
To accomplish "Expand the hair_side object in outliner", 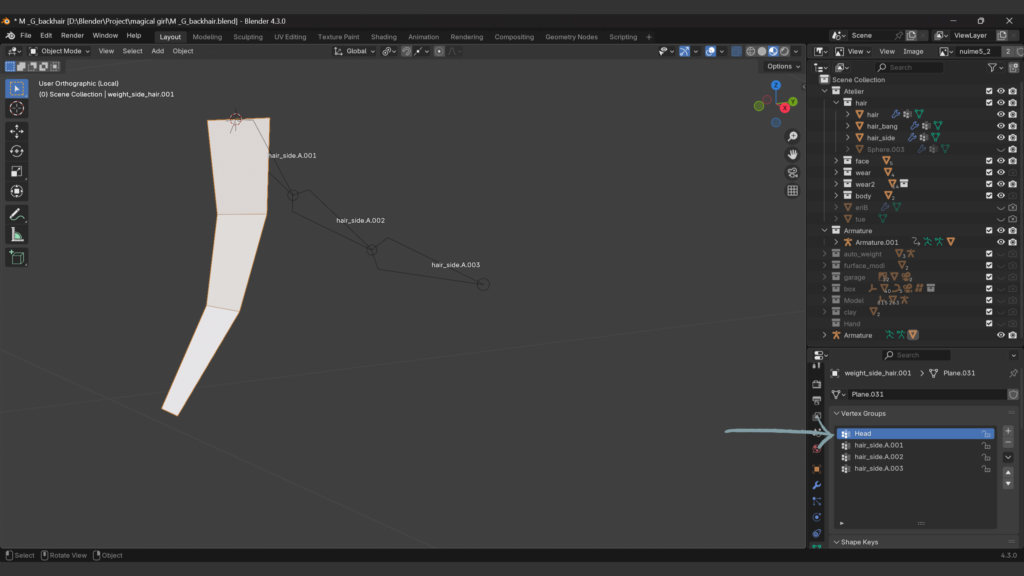I will [848, 138].
